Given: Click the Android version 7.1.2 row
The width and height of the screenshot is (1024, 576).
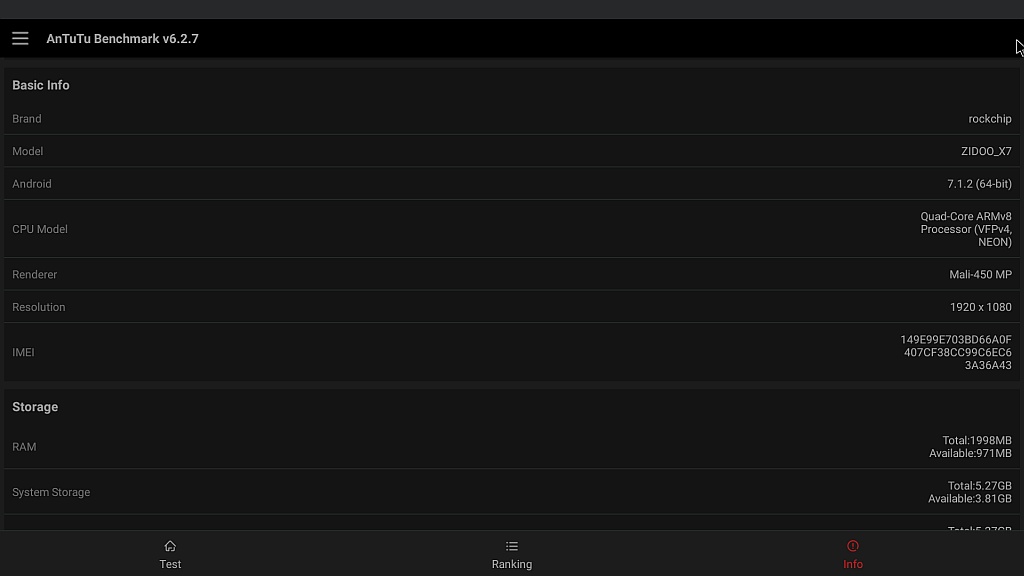Looking at the screenshot, I should point(512,184).
